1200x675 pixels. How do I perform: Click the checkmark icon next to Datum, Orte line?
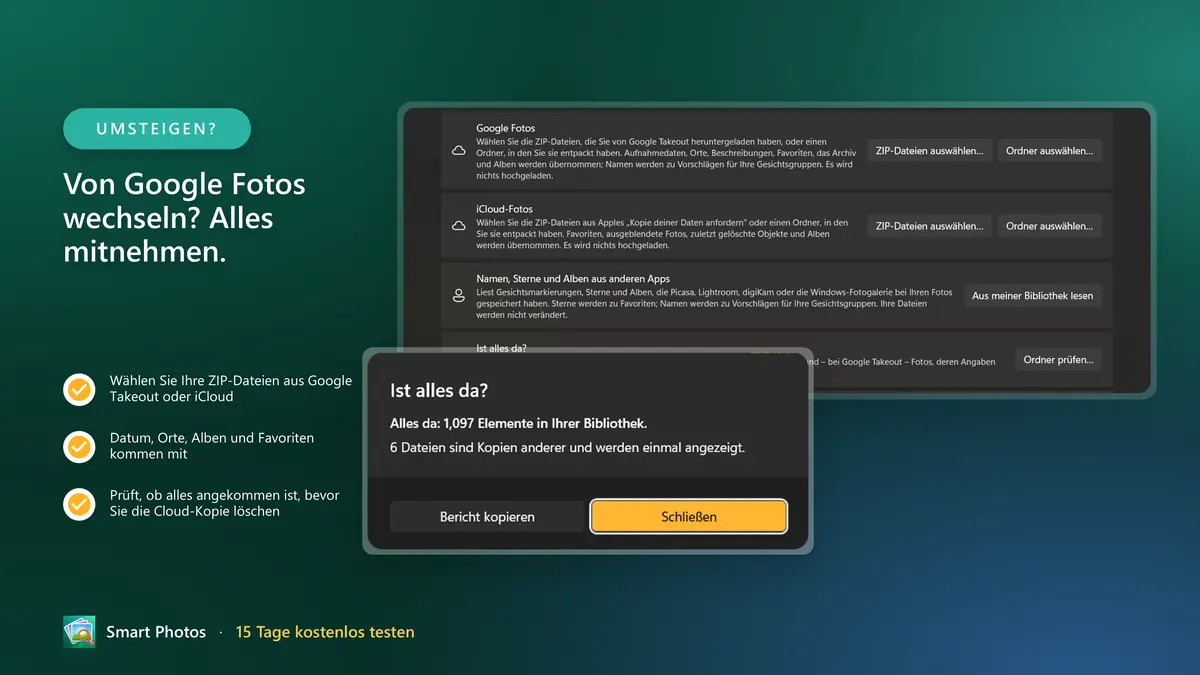[x=79, y=446]
